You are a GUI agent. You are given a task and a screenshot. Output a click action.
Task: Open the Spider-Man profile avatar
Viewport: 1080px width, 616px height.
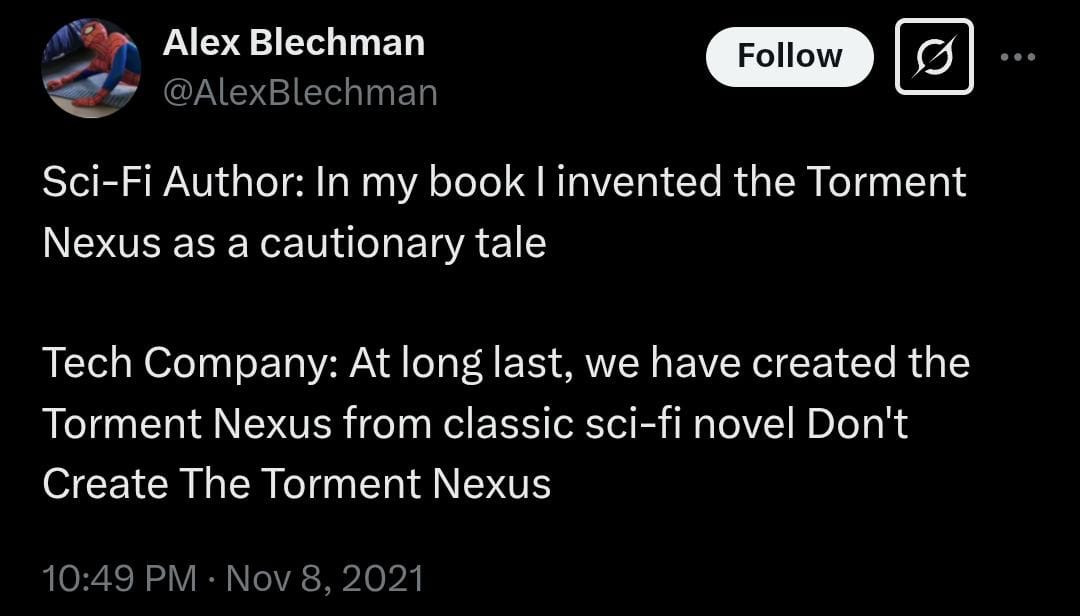coord(92,68)
